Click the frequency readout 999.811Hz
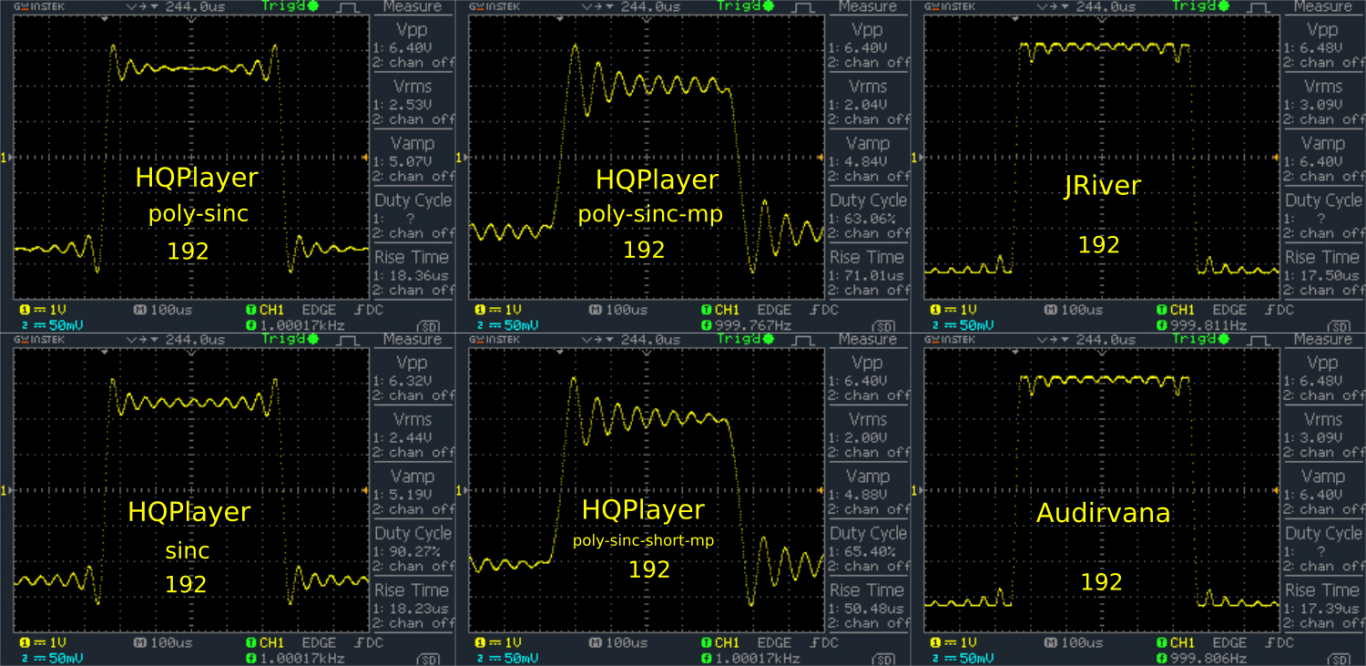Screen dimensions: 1366x666 [1206, 326]
